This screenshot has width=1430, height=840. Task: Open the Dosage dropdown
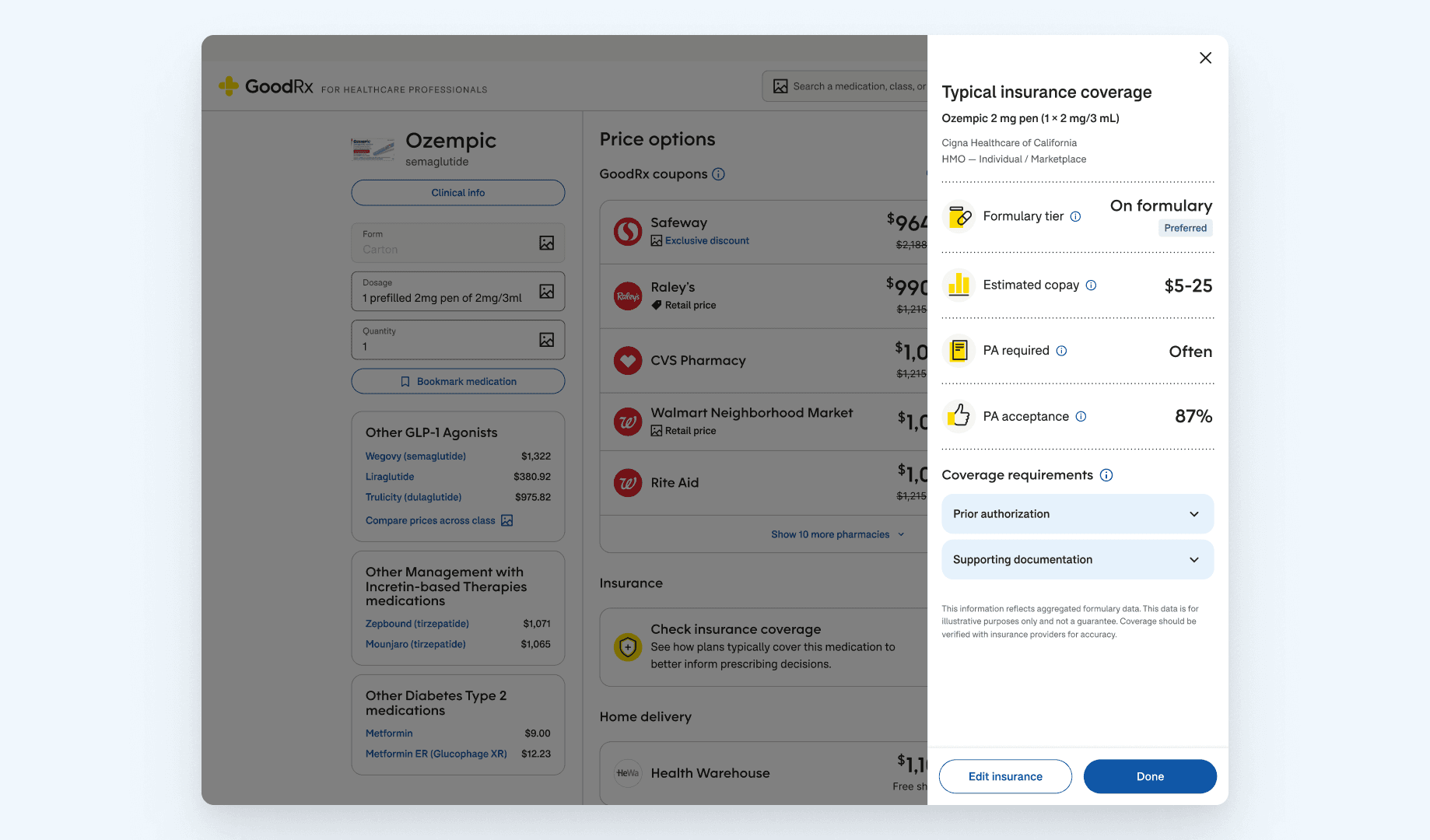(458, 291)
